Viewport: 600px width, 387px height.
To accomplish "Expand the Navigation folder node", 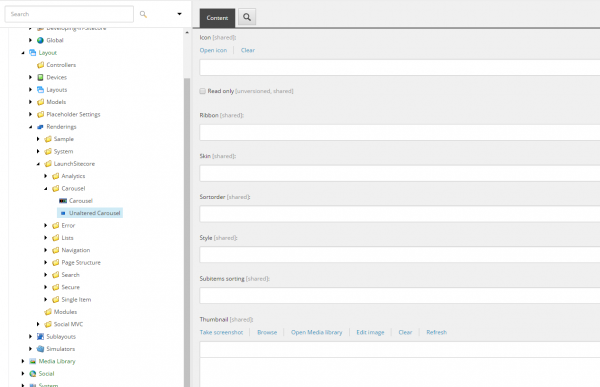I will pyautogui.click(x=46, y=250).
